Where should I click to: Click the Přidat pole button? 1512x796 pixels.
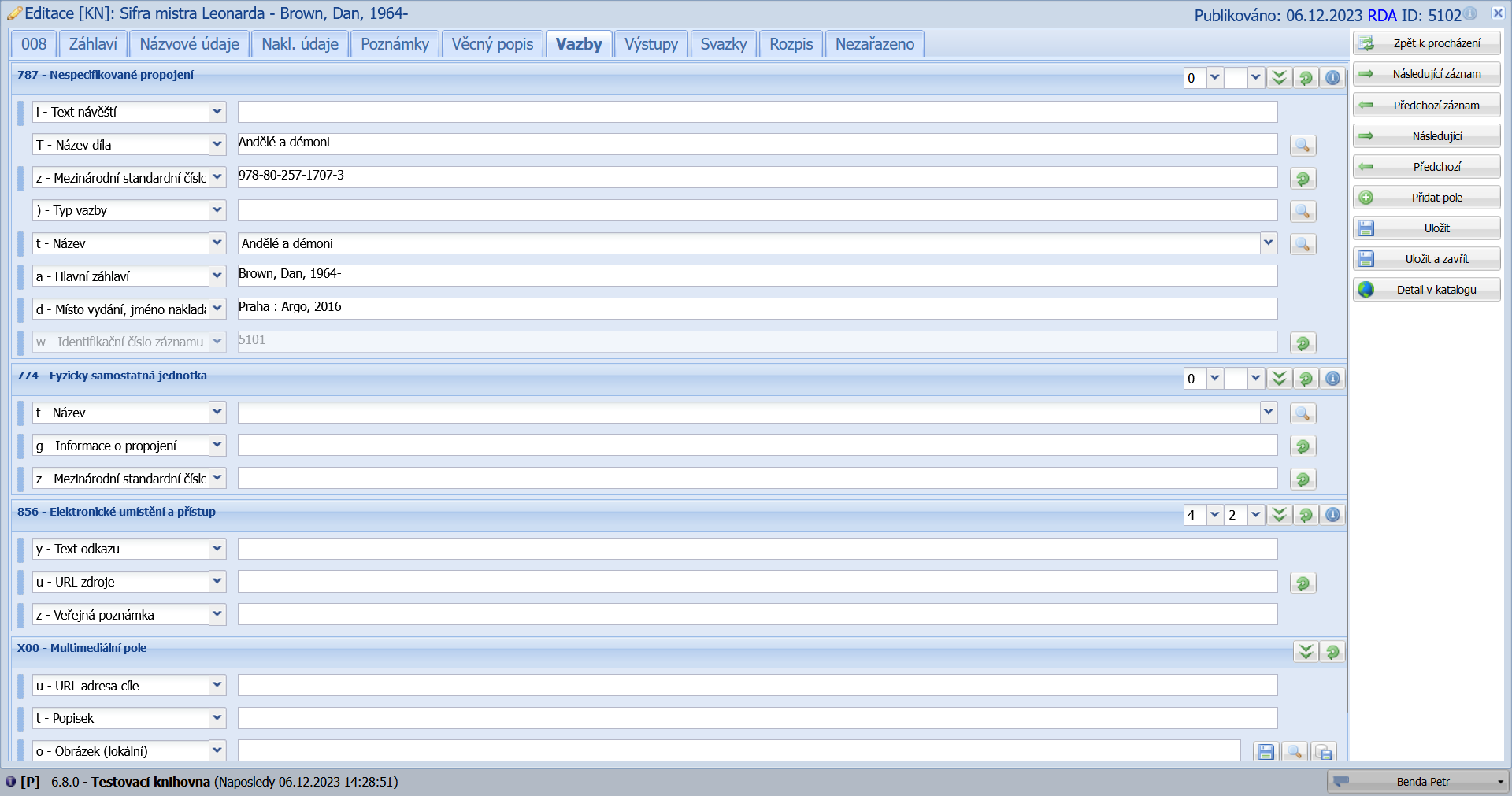pyautogui.click(x=1426, y=198)
